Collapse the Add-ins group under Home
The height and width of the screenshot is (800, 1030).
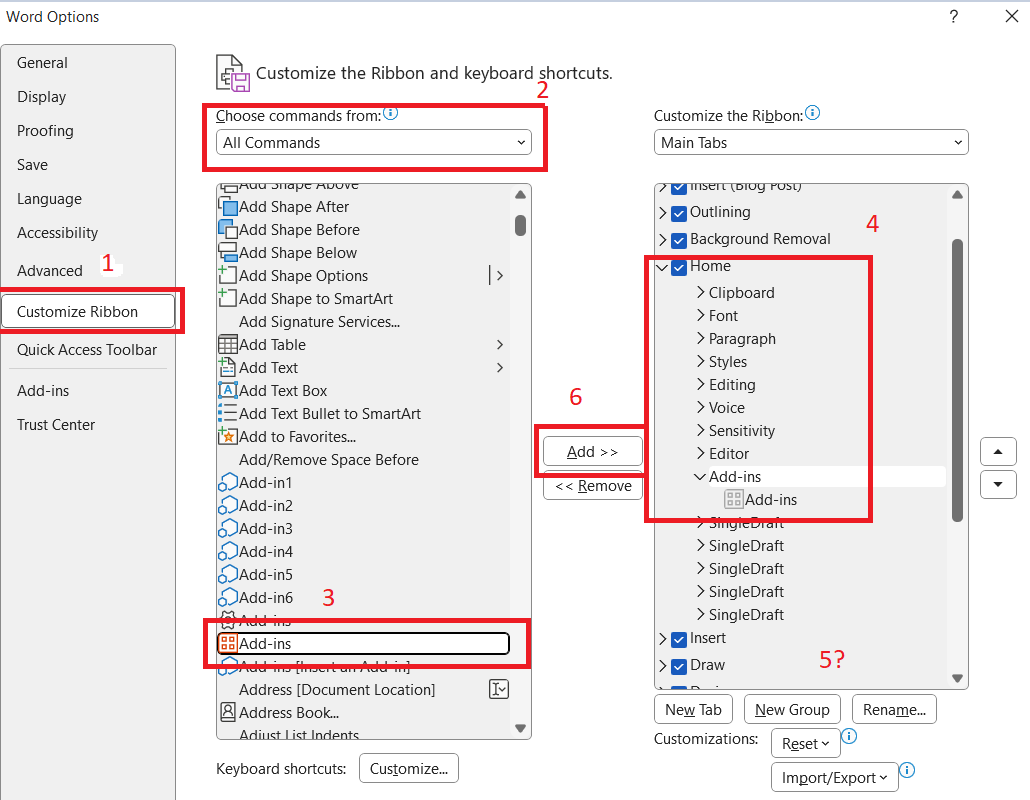click(698, 476)
